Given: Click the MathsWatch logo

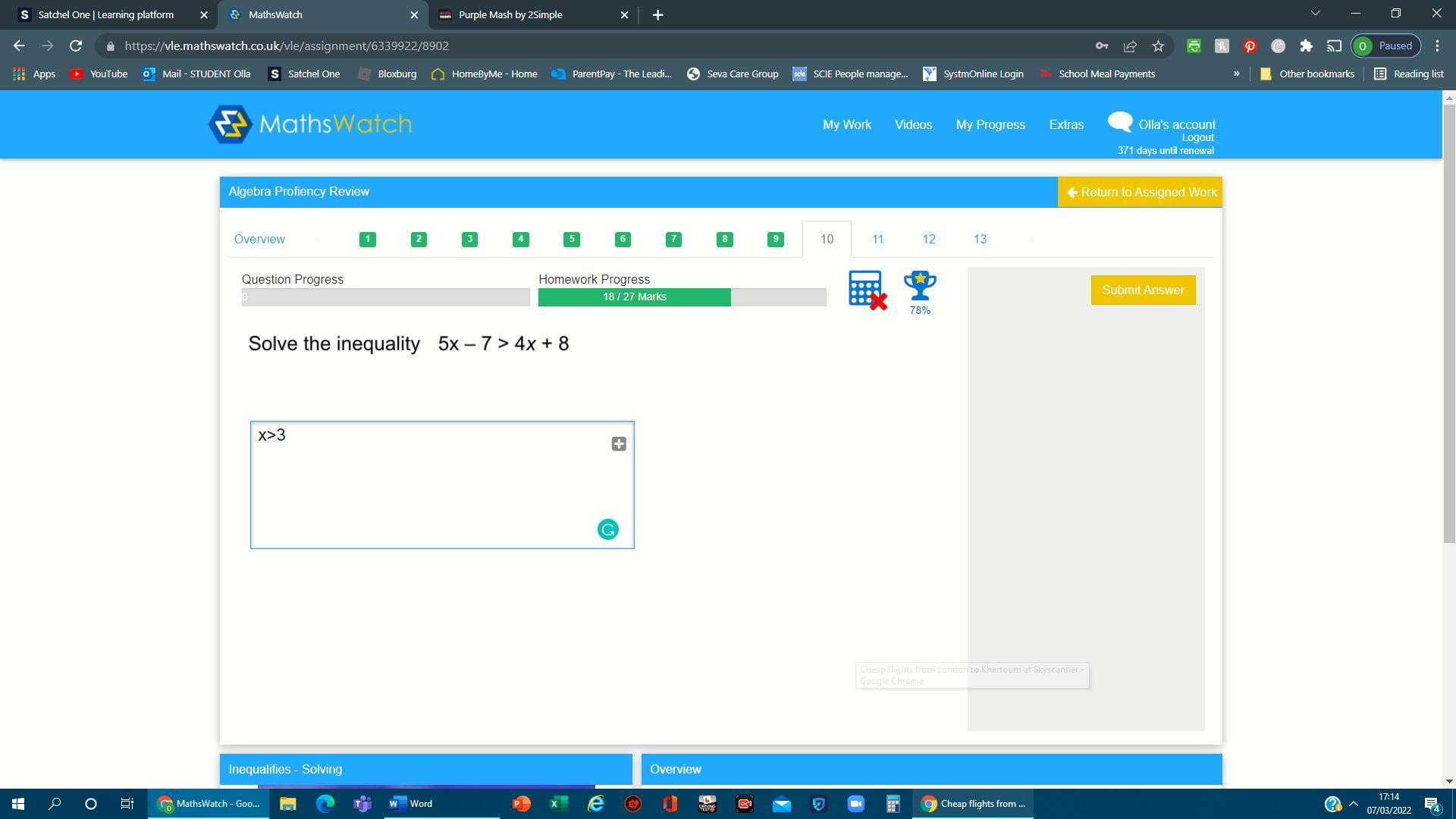Looking at the screenshot, I should click(x=310, y=124).
